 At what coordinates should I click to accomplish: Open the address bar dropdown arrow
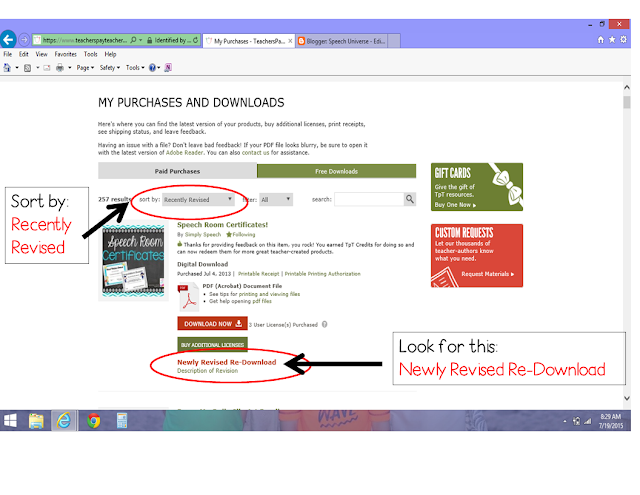(x=140, y=40)
